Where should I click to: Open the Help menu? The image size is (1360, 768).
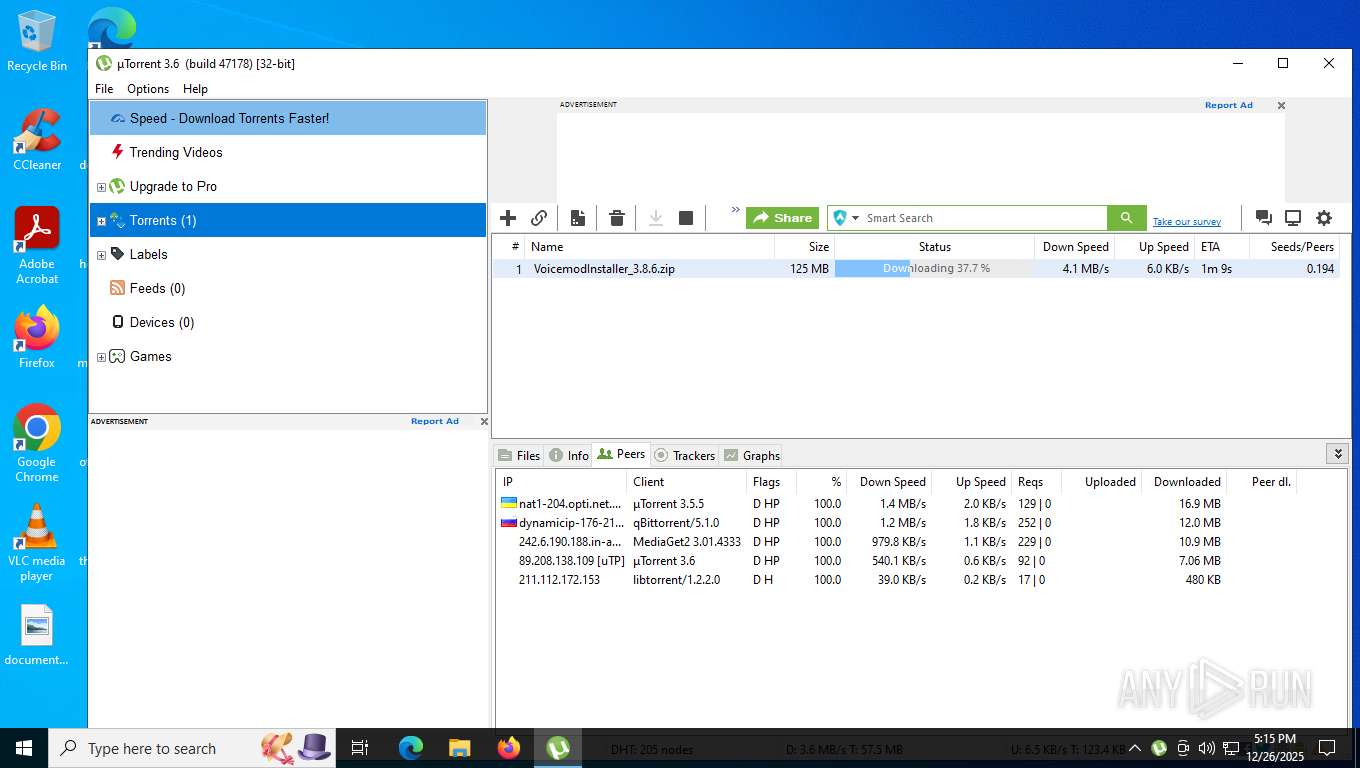pos(195,89)
